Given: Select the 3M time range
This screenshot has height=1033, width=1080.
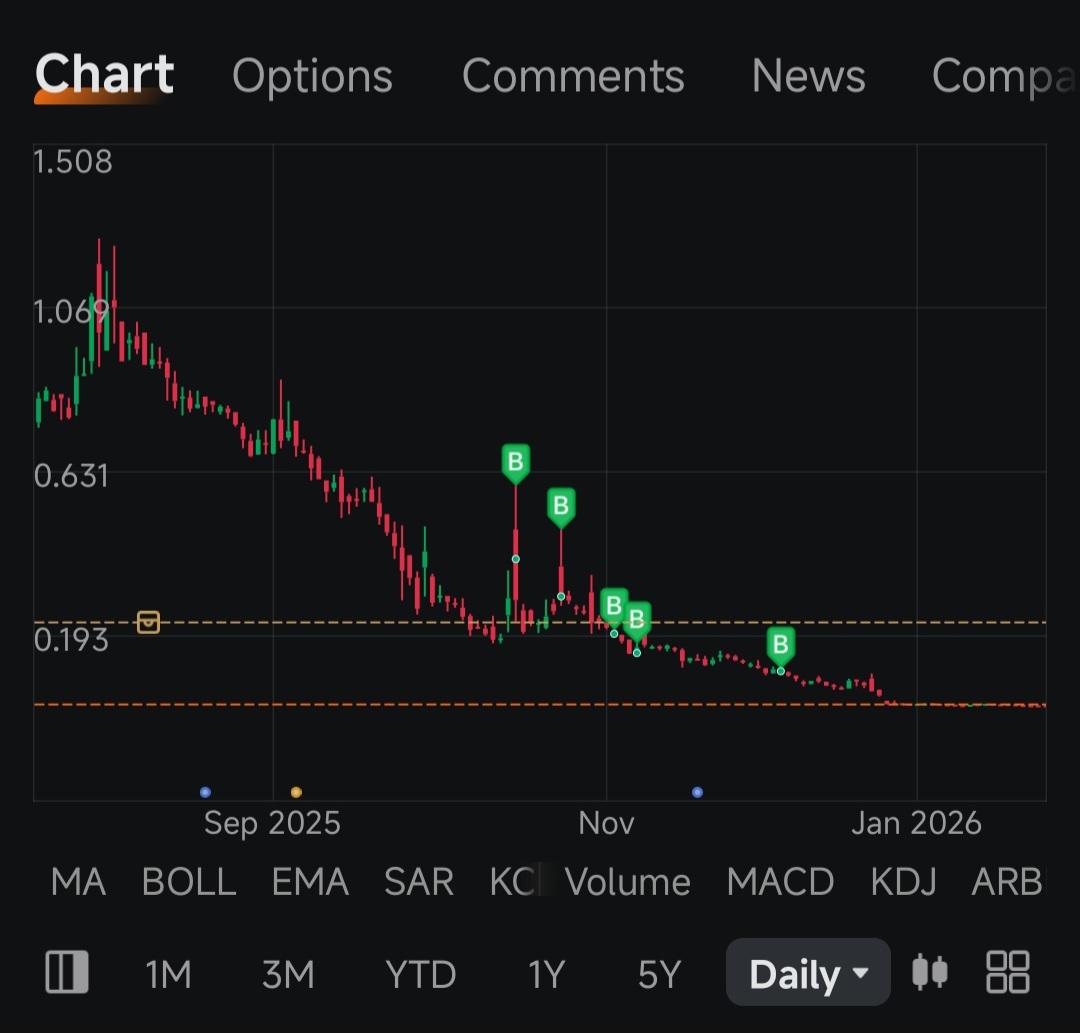Looking at the screenshot, I should pos(288,974).
